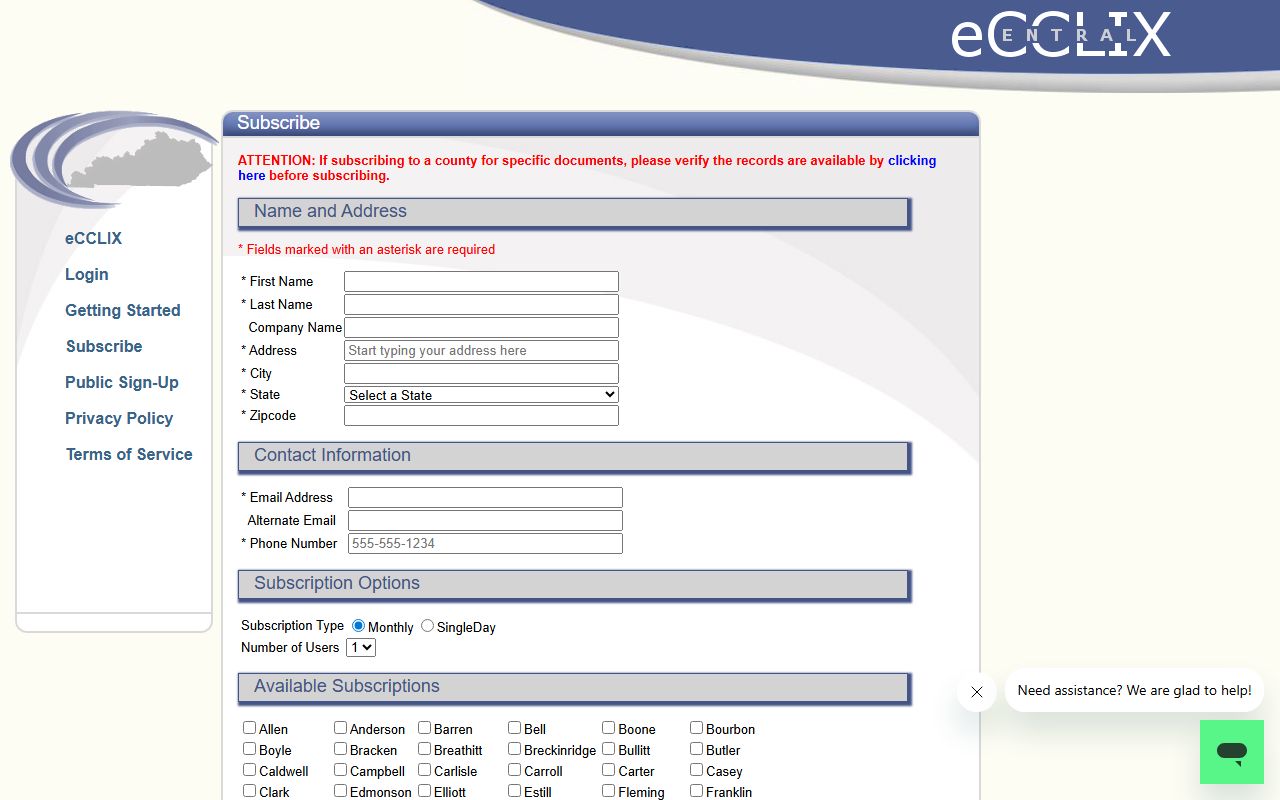The height and width of the screenshot is (800, 1280).
Task: Open the green chat widget button
Action: (1232, 752)
